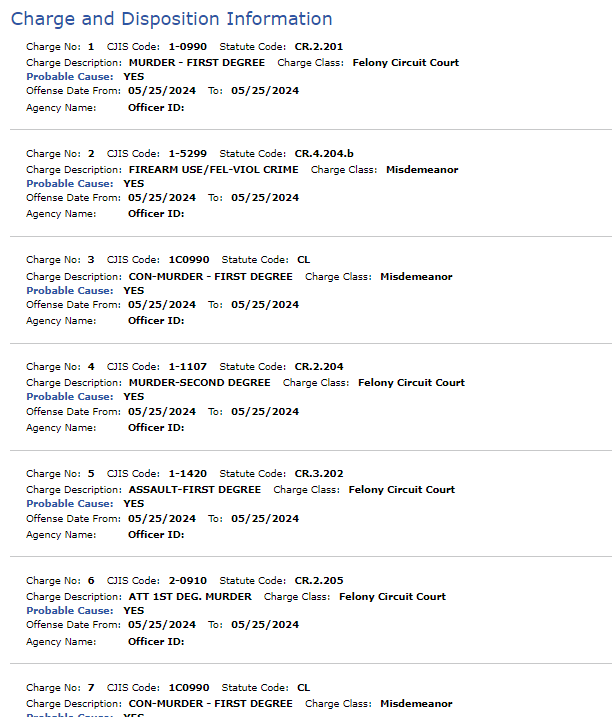This screenshot has width=612, height=717.
Task: Select ATT 1ST DEG. MURDER description
Action: 190,596
